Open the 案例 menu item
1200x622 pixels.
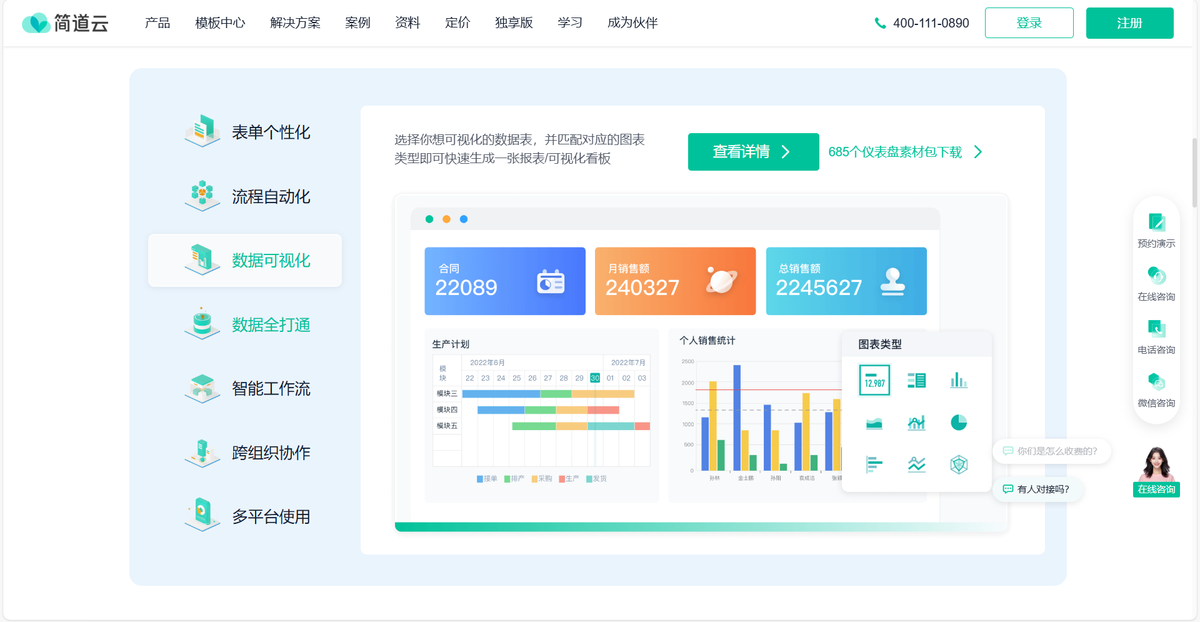358,23
